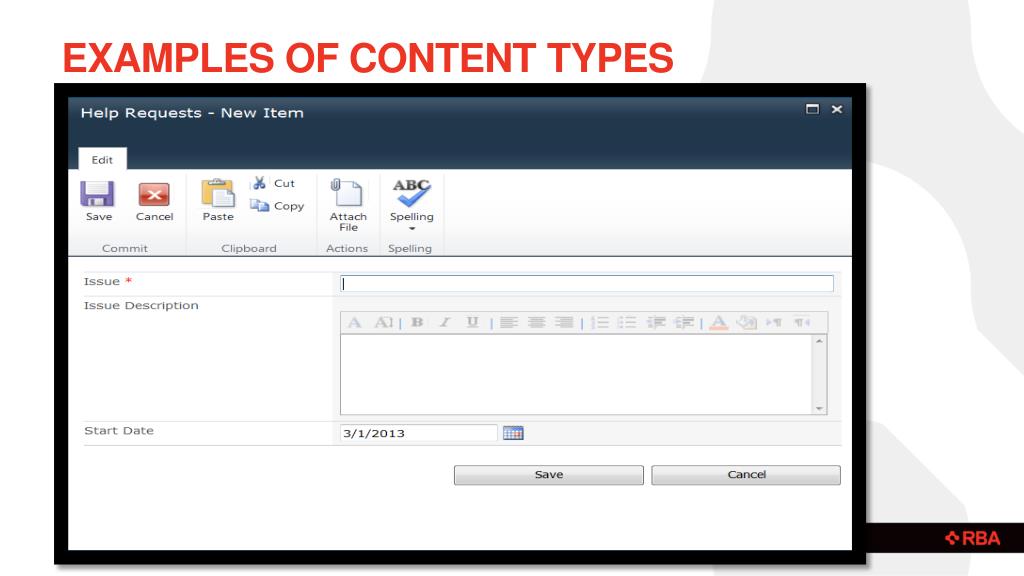Insert a numbered list

pyautogui.click(x=600, y=322)
